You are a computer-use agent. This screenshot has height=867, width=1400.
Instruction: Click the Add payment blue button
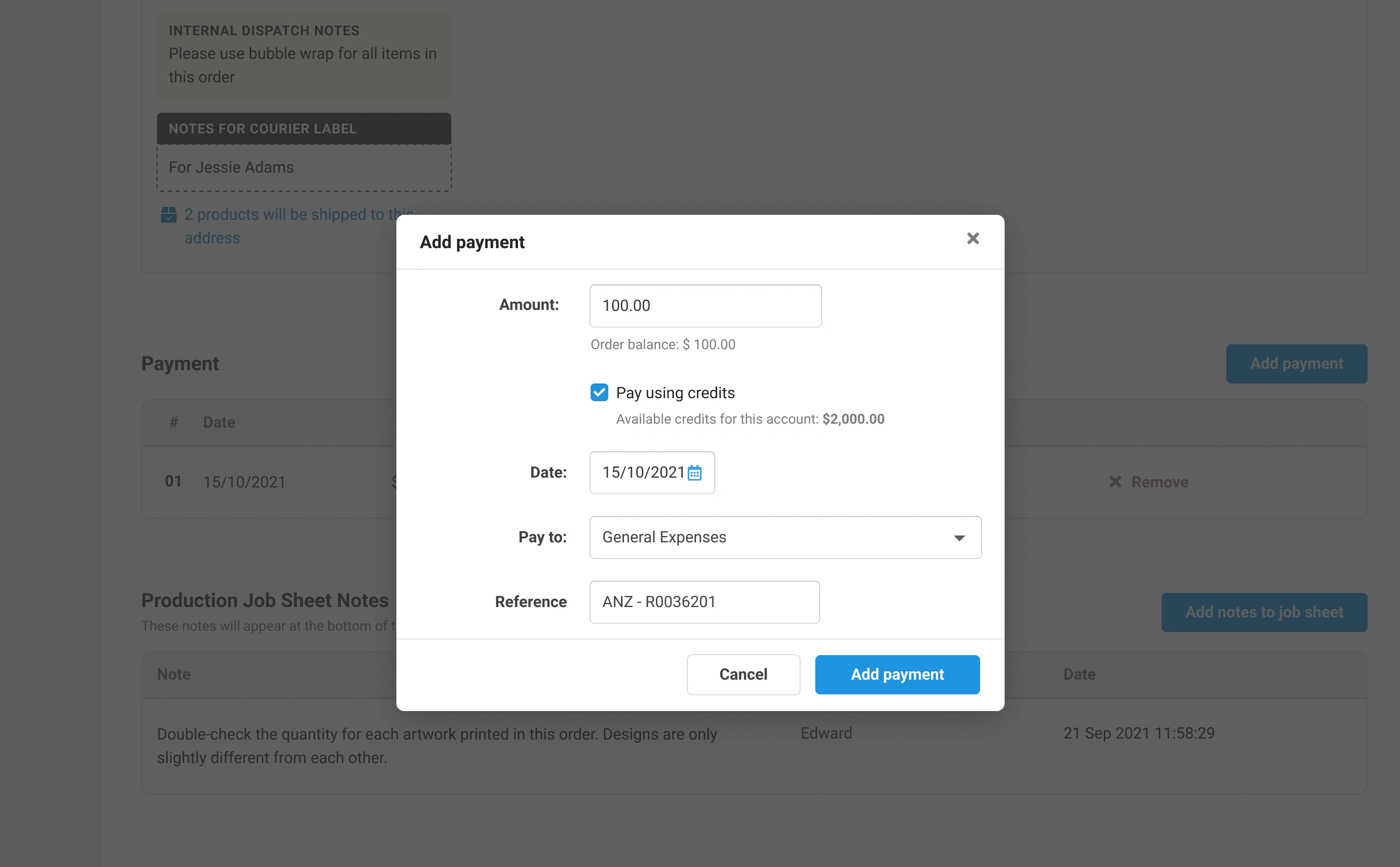897,674
